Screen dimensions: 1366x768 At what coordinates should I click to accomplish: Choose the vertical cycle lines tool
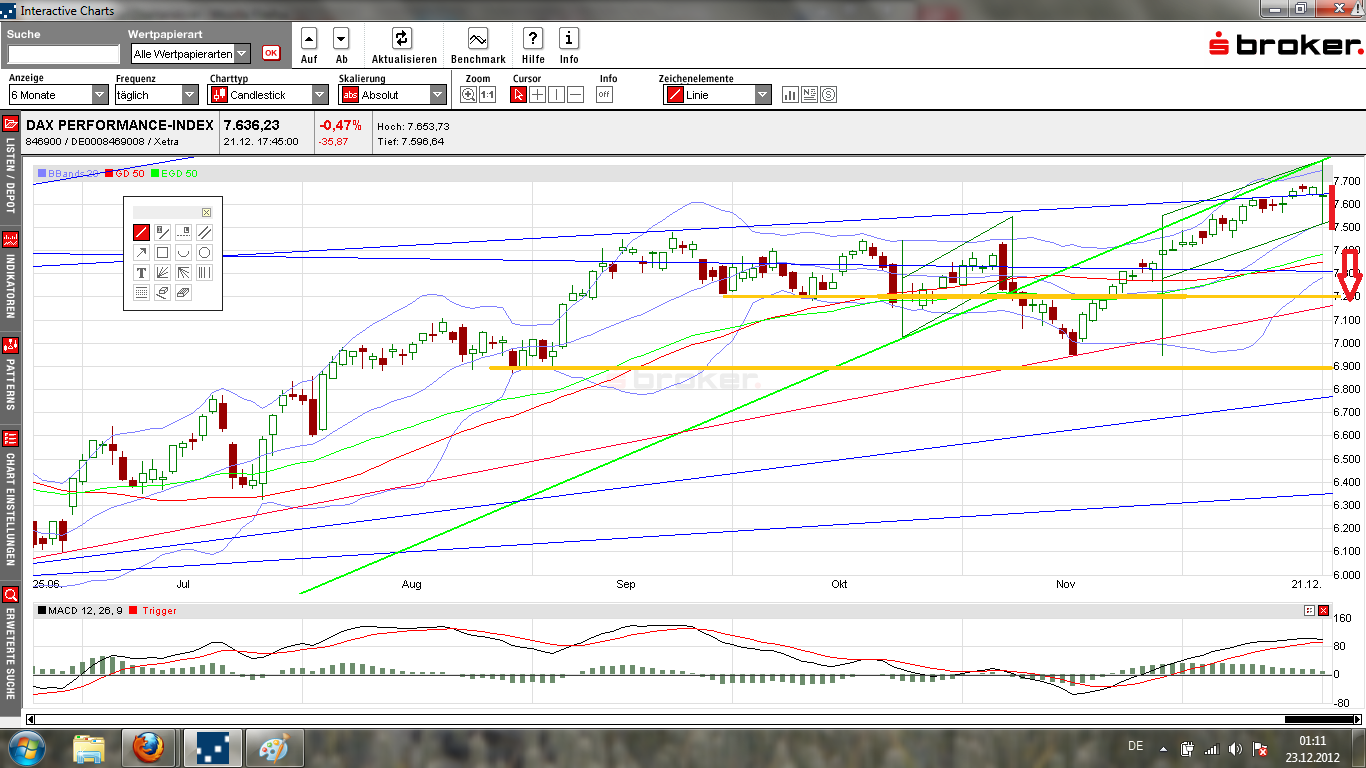[204, 273]
